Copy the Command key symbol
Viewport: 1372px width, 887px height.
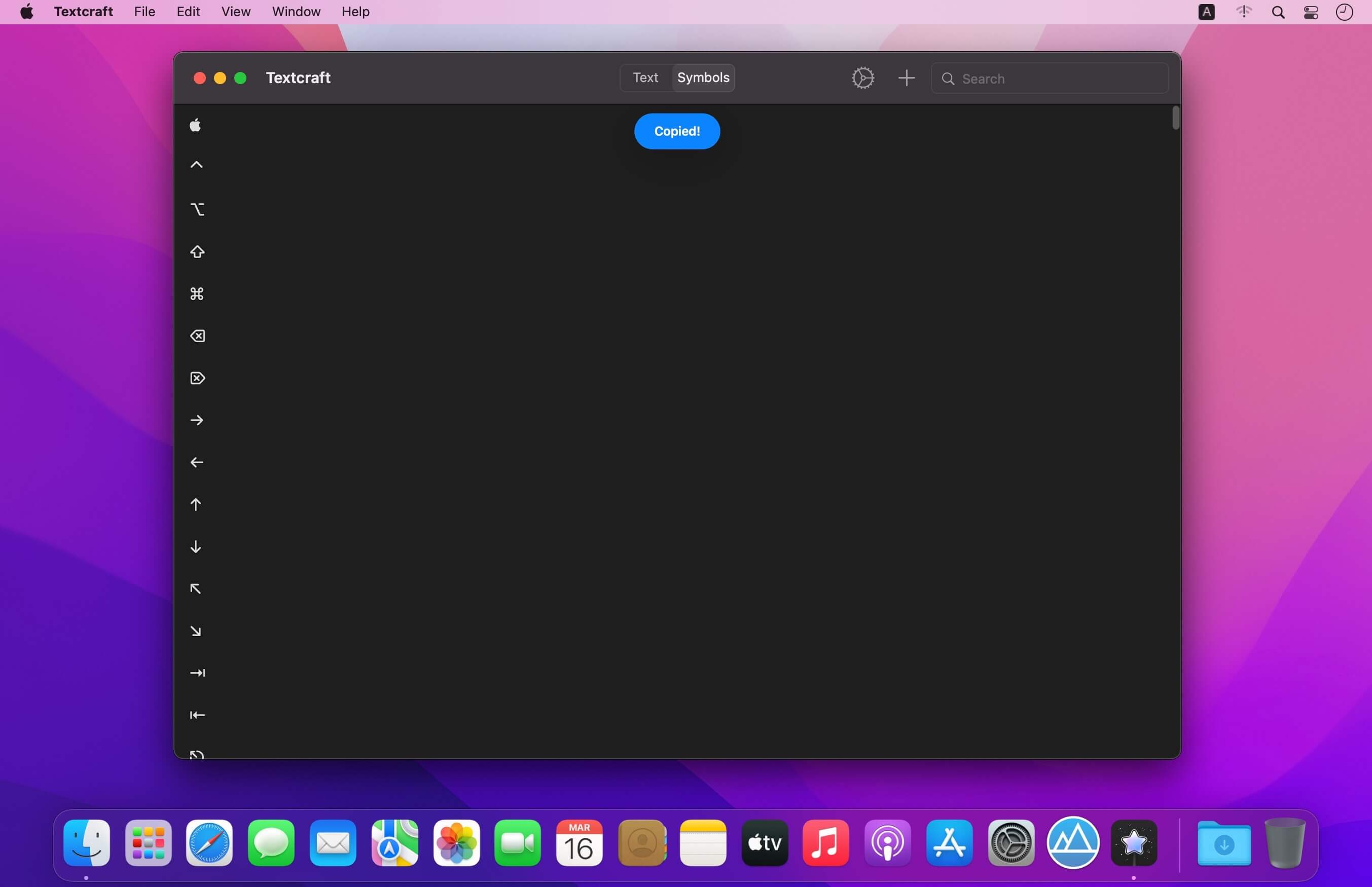197,294
